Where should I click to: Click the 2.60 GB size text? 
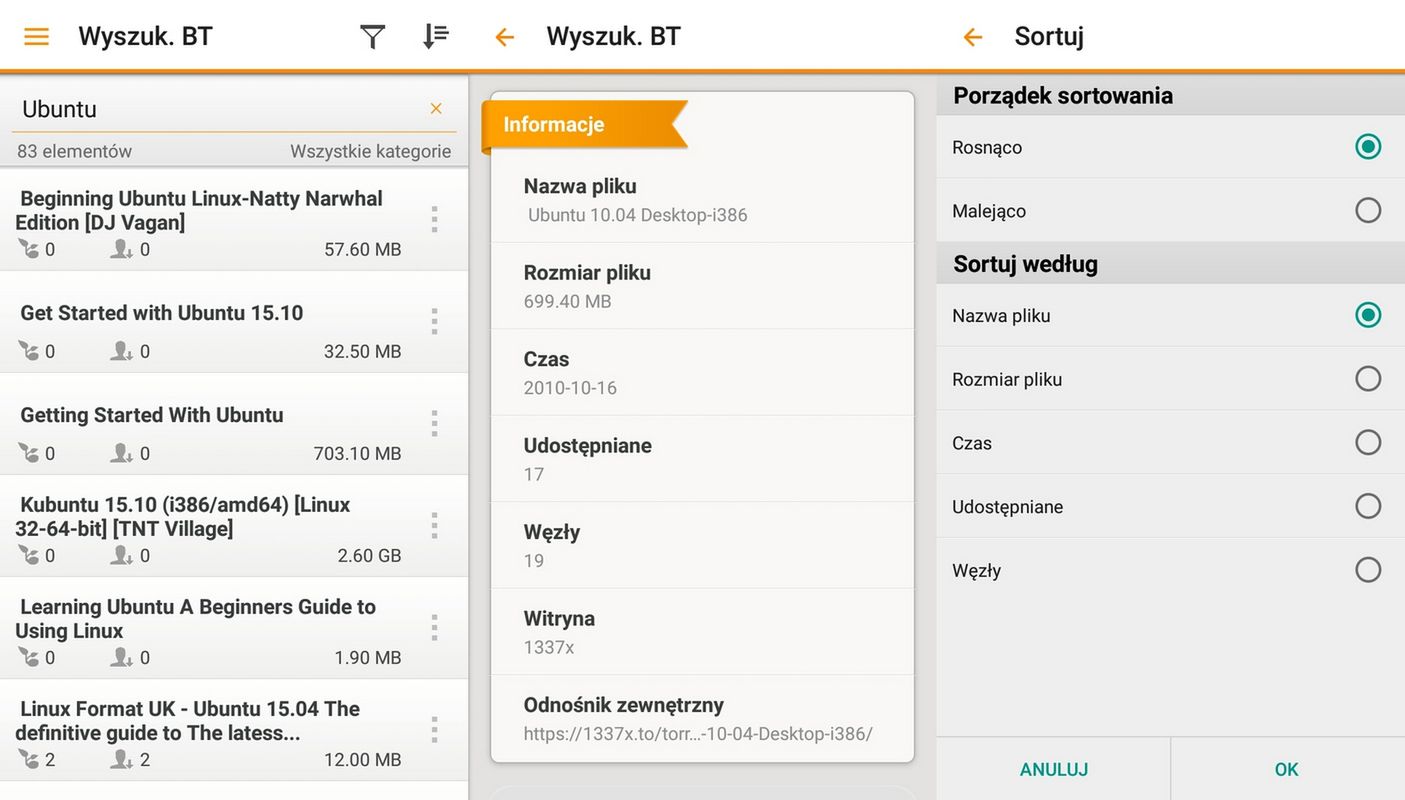pyautogui.click(x=369, y=555)
